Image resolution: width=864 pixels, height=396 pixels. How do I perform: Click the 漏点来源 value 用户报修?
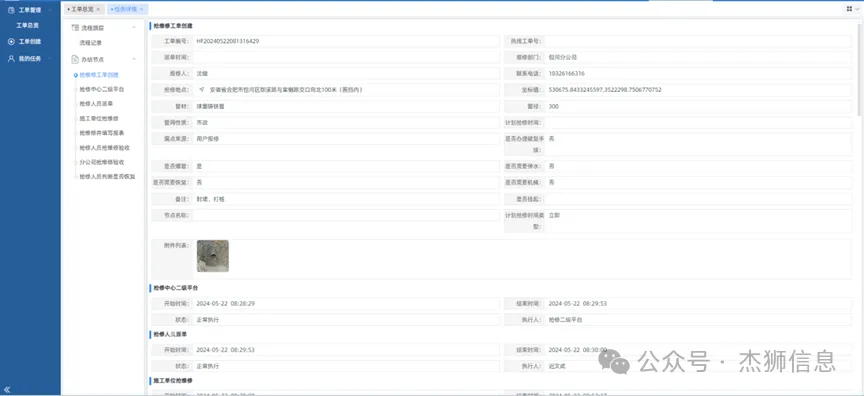[208, 139]
